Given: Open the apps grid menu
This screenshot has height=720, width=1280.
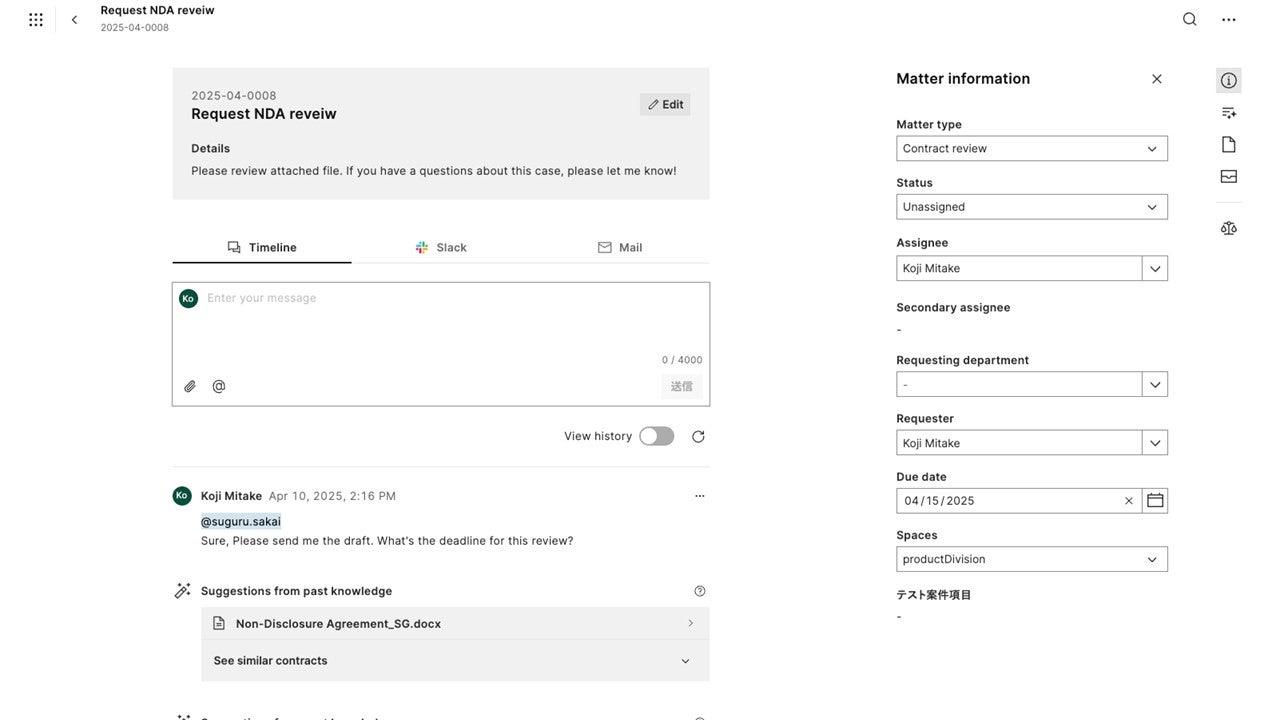Looking at the screenshot, I should [36, 20].
